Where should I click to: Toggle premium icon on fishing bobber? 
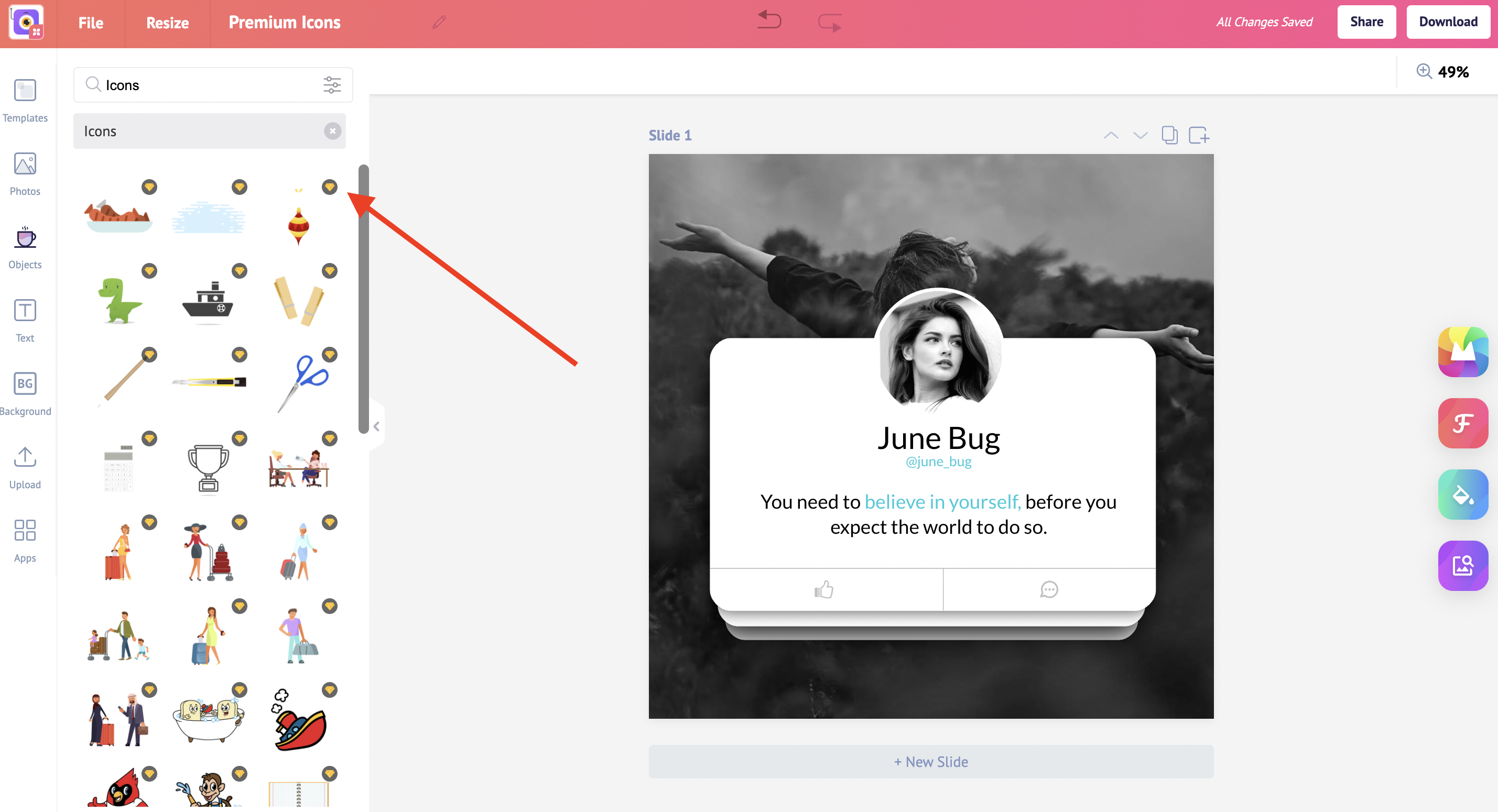331,187
